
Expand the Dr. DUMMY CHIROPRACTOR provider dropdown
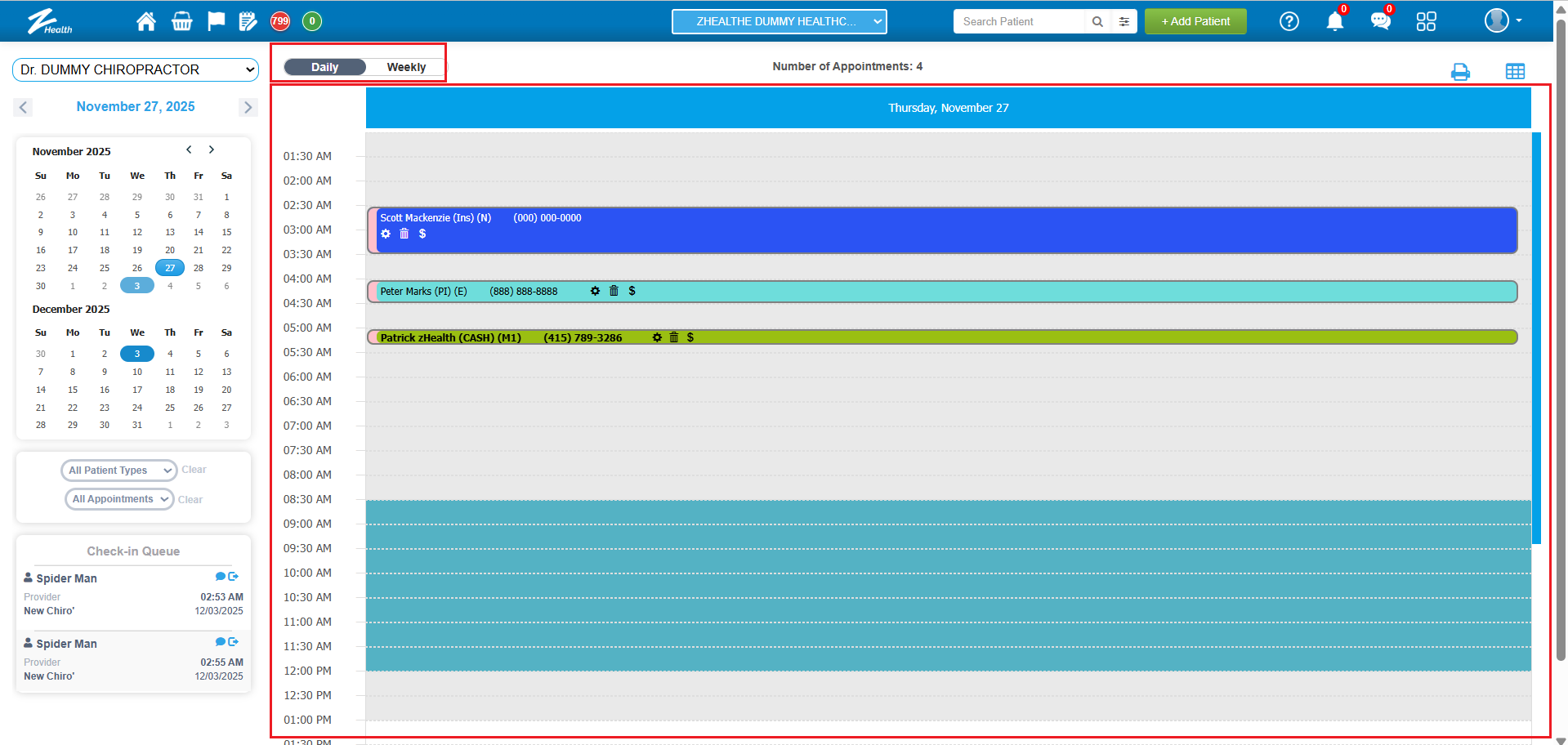point(136,70)
